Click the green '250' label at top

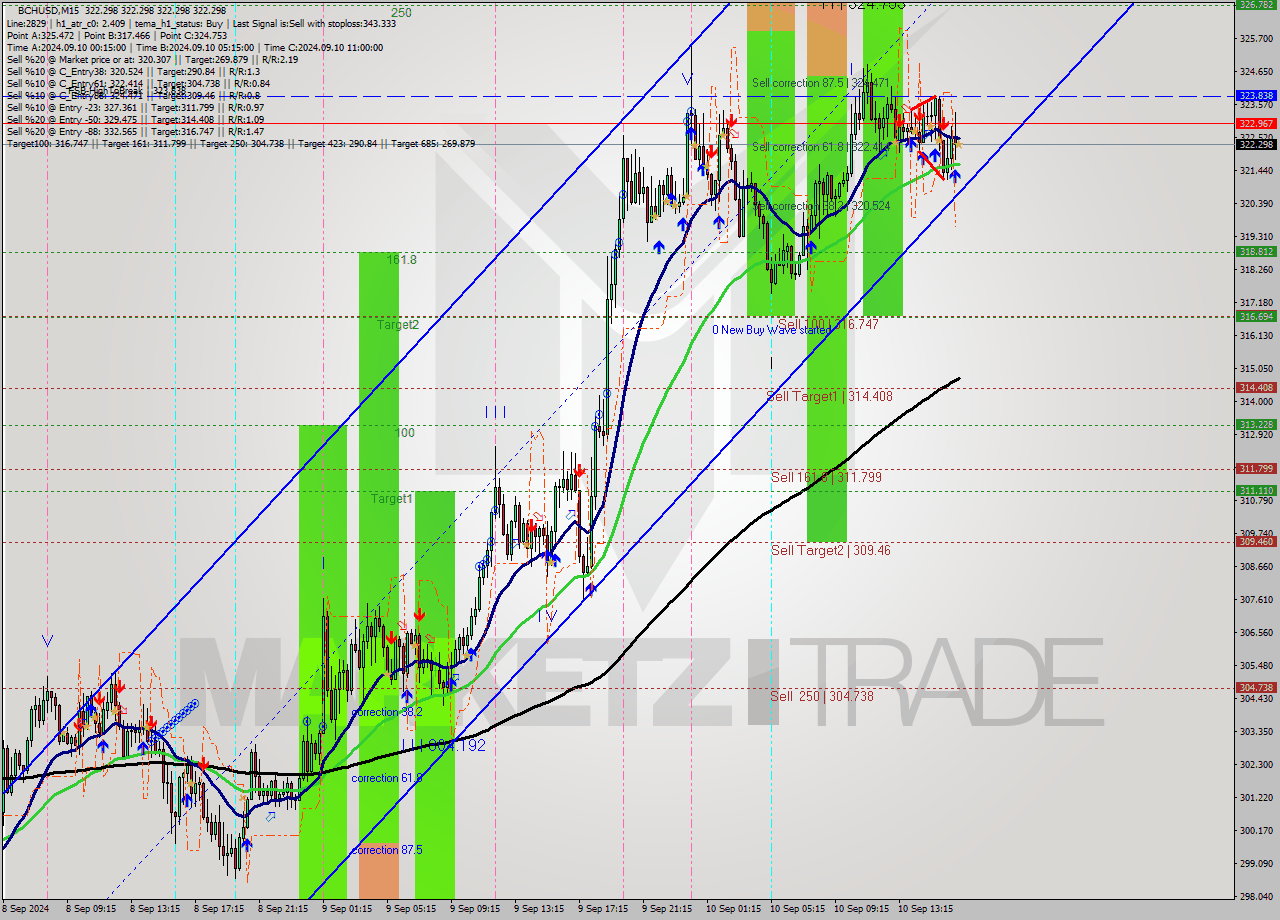click(x=401, y=13)
